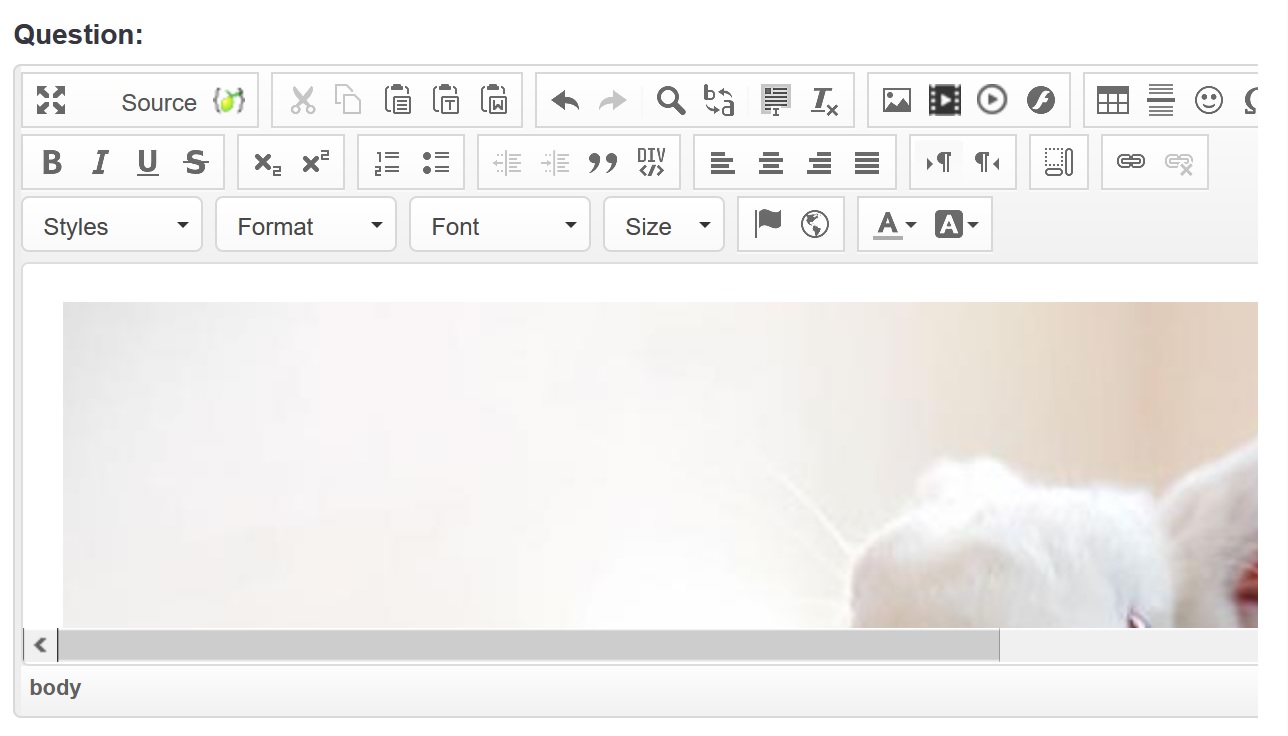Open the Styles dropdown
This screenshot has height=736, width=1288.
click(112, 226)
